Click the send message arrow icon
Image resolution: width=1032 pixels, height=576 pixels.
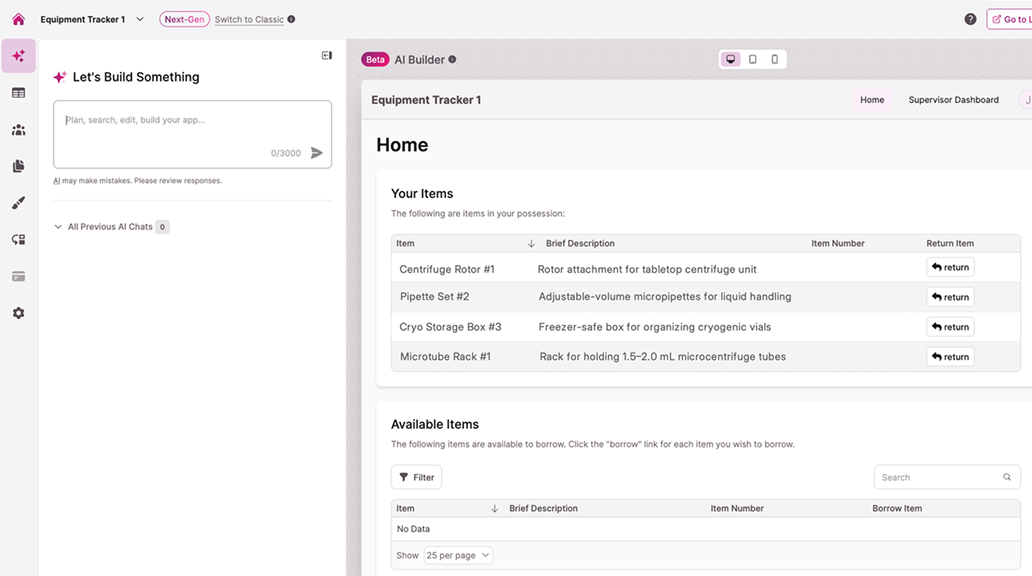pos(316,153)
